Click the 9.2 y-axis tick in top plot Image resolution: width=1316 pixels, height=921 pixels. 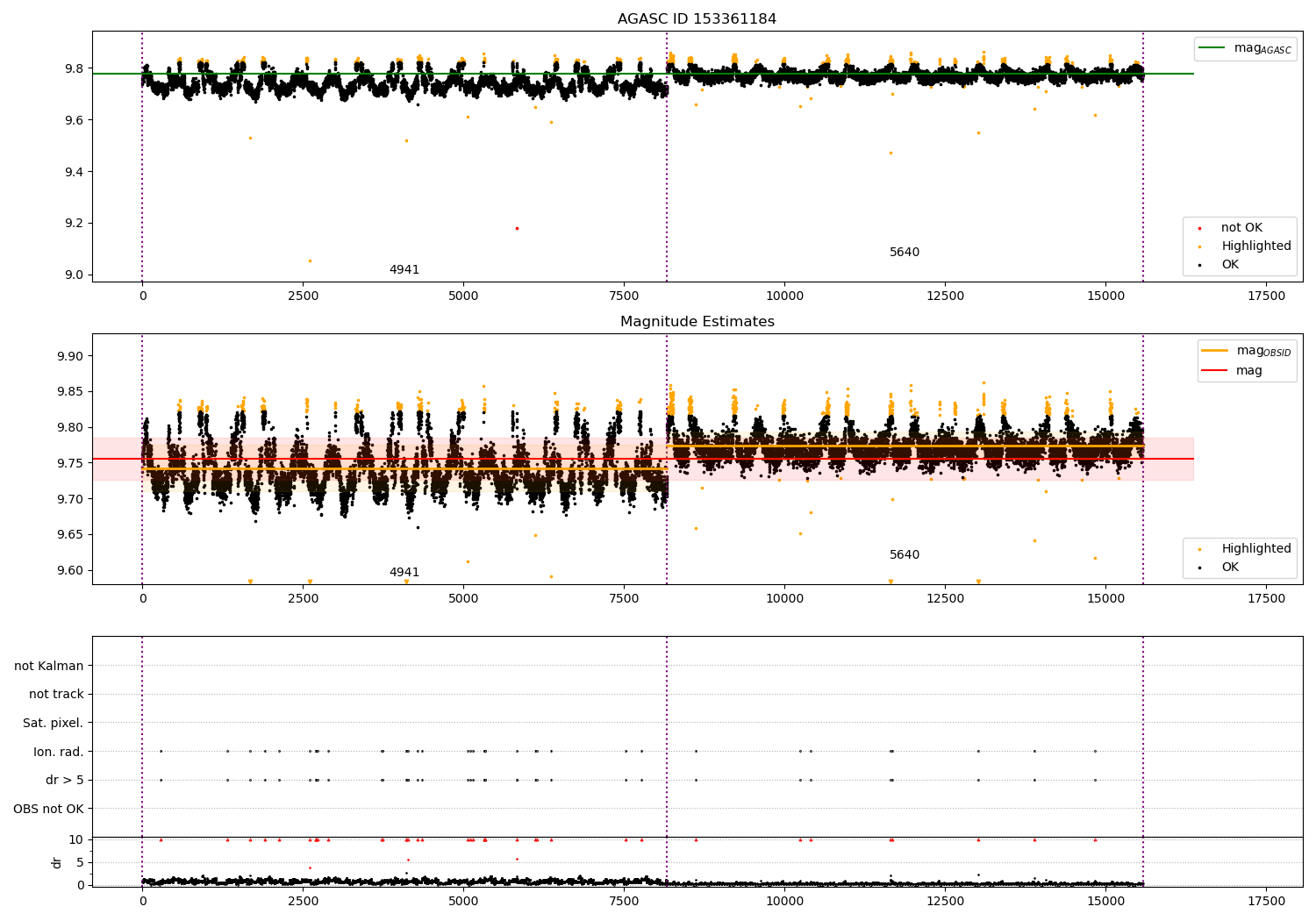point(75,224)
